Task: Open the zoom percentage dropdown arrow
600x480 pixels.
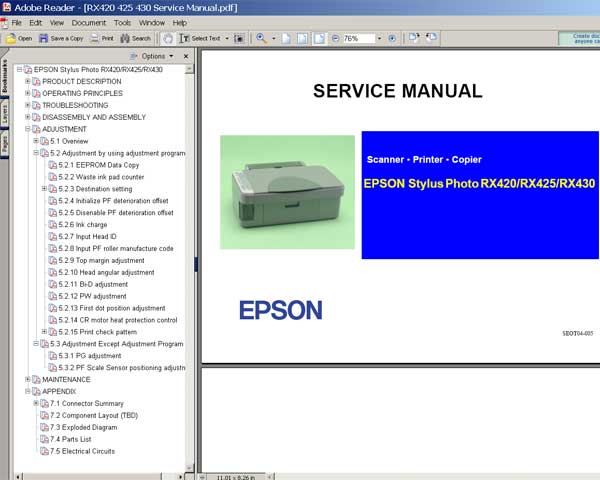Action: [x=379, y=38]
